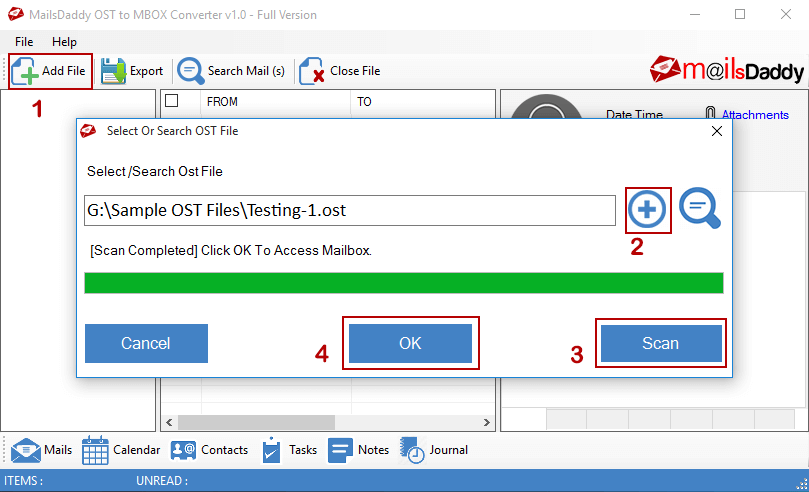This screenshot has height=492, width=809.
Task: Click the UNREAD status bar entry
Action: [162, 481]
